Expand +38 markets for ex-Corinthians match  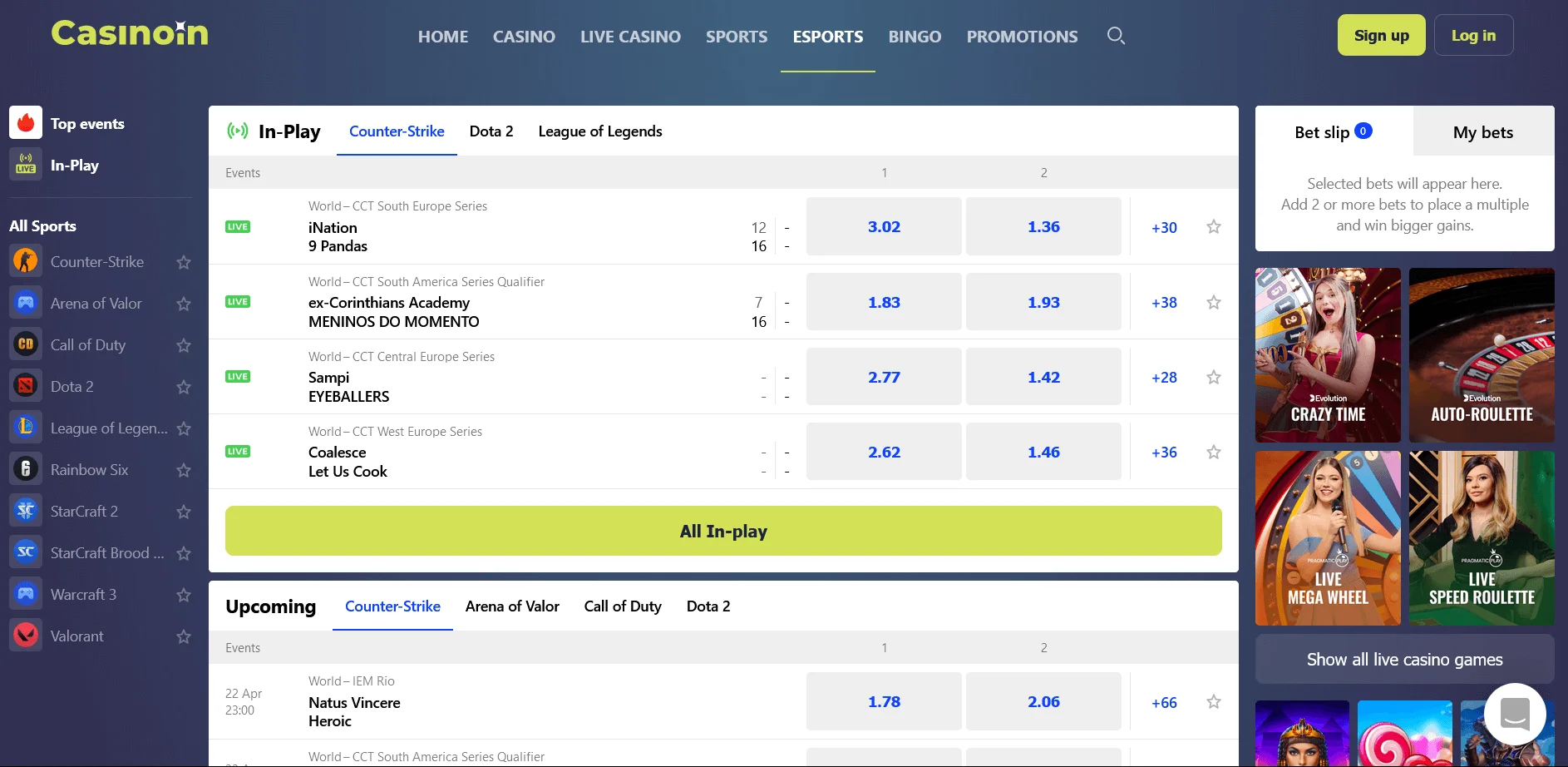click(1164, 303)
